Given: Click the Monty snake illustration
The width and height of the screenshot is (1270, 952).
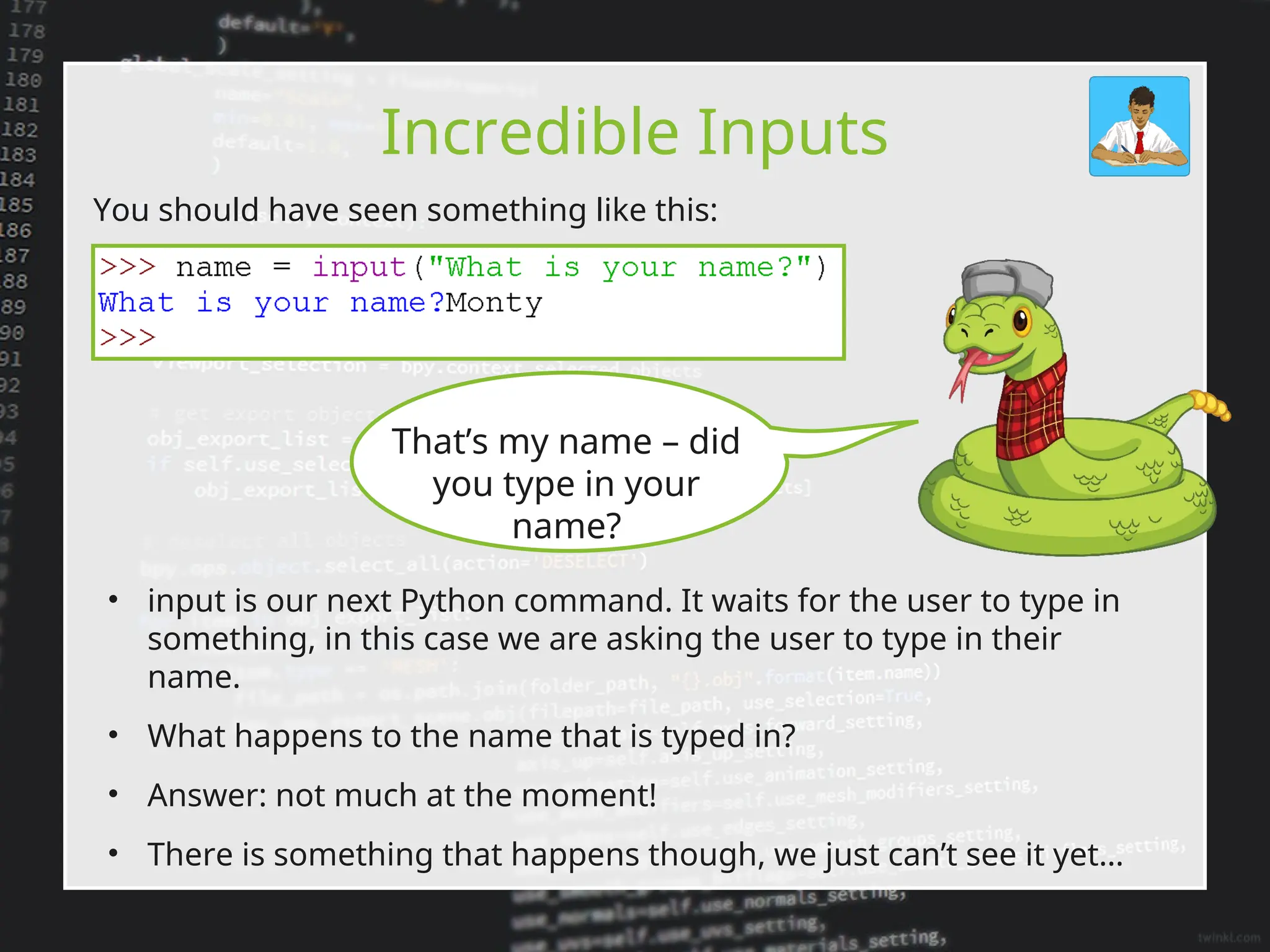Looking at the screenshot, I should [x=1073, y=407].
